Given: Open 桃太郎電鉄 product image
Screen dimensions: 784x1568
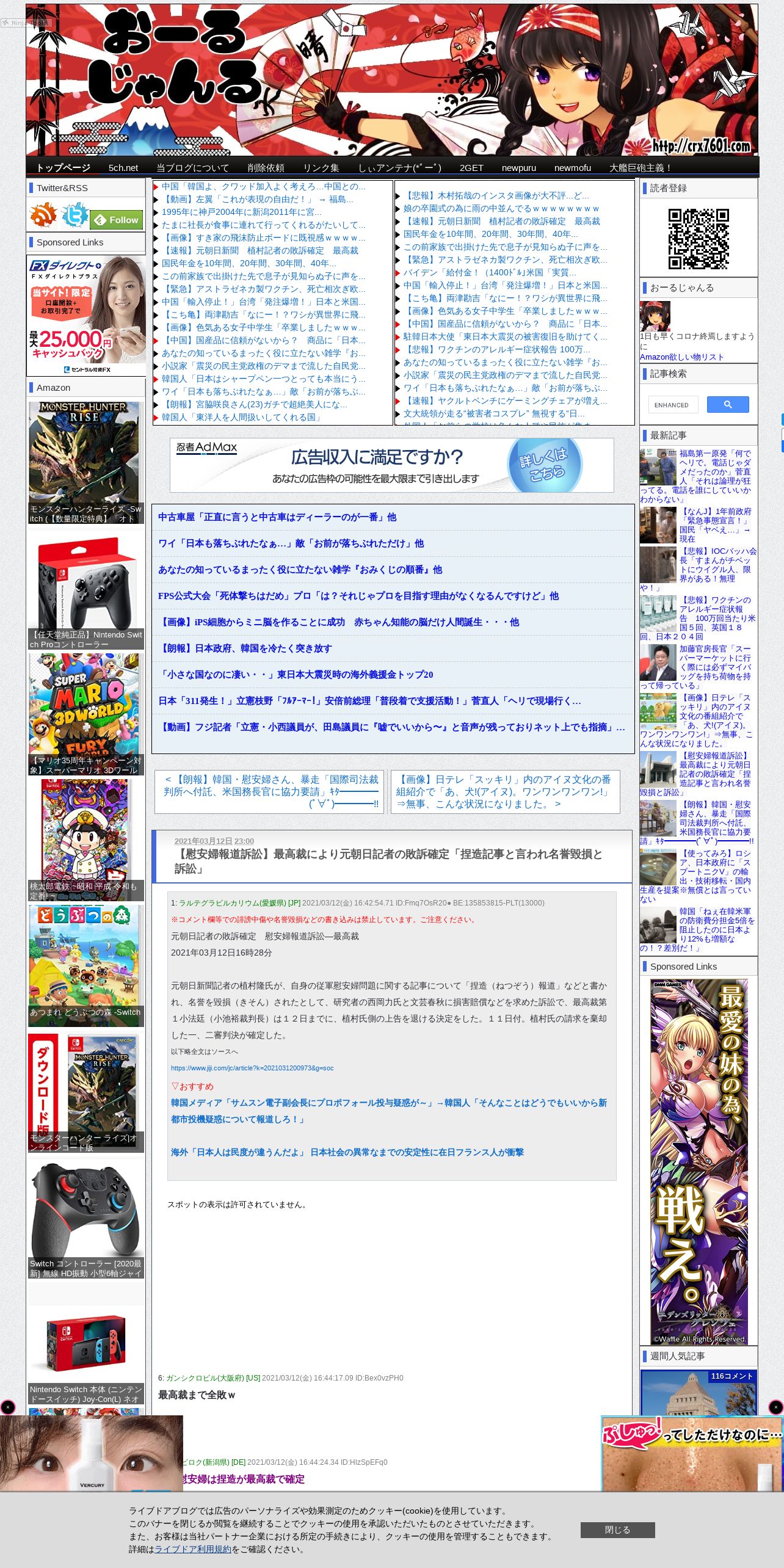Looking at the screenshot, I should (x=86, y=840).
